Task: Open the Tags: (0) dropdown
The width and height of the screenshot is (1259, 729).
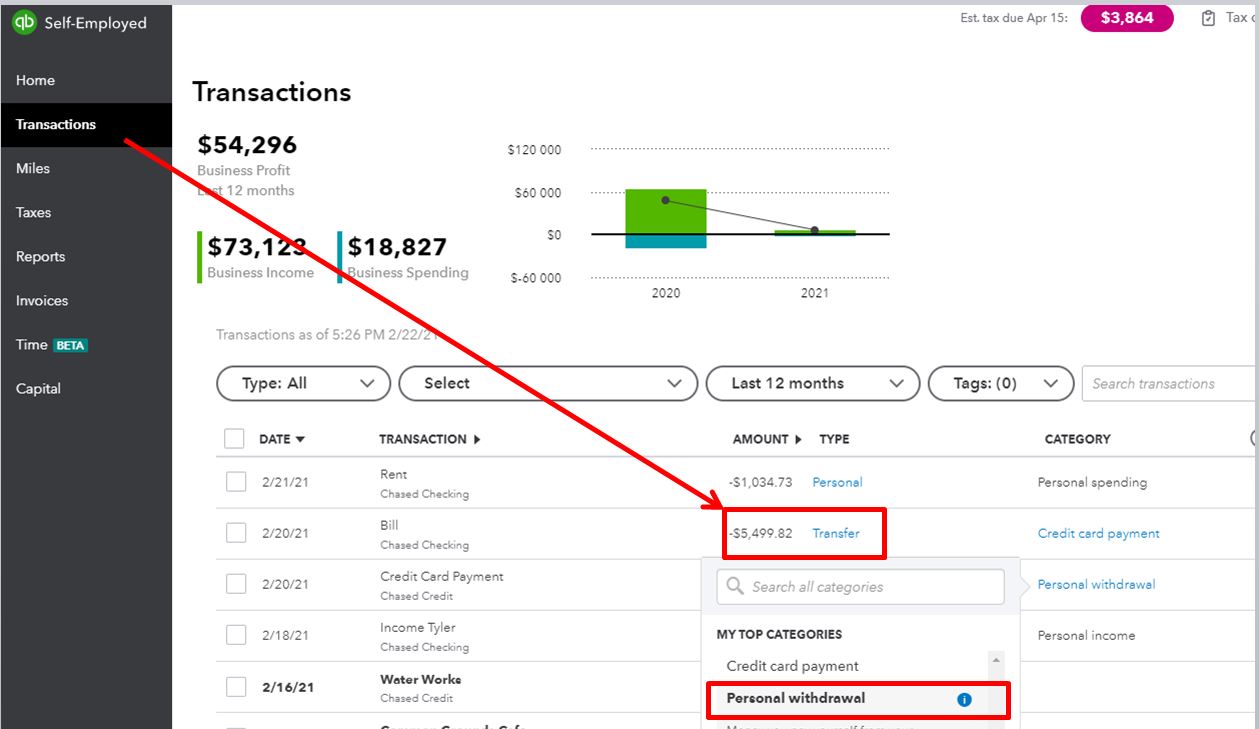Action: coord(1000,383)
